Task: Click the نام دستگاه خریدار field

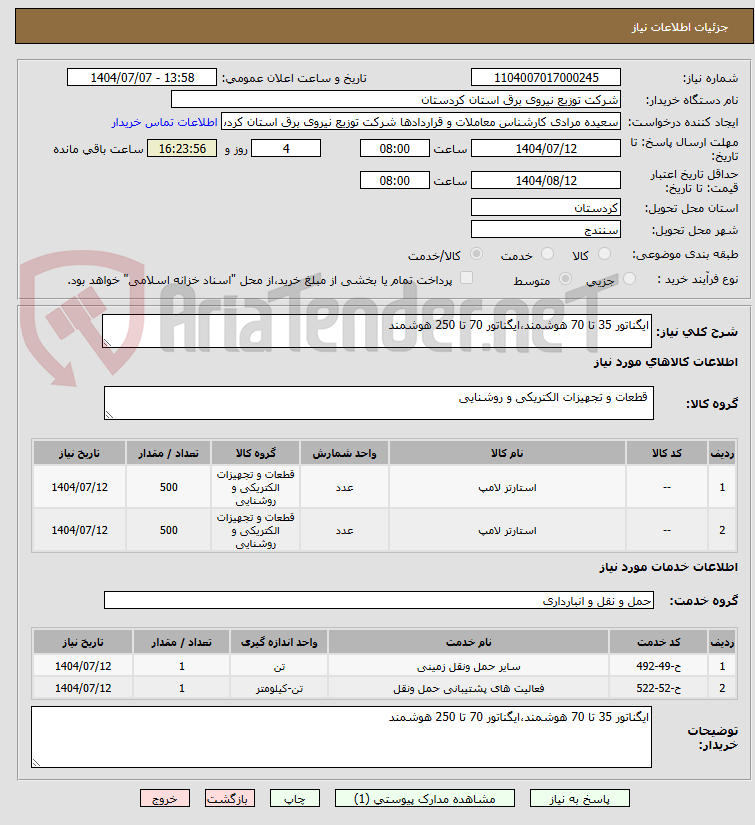Action: point(396,99)
